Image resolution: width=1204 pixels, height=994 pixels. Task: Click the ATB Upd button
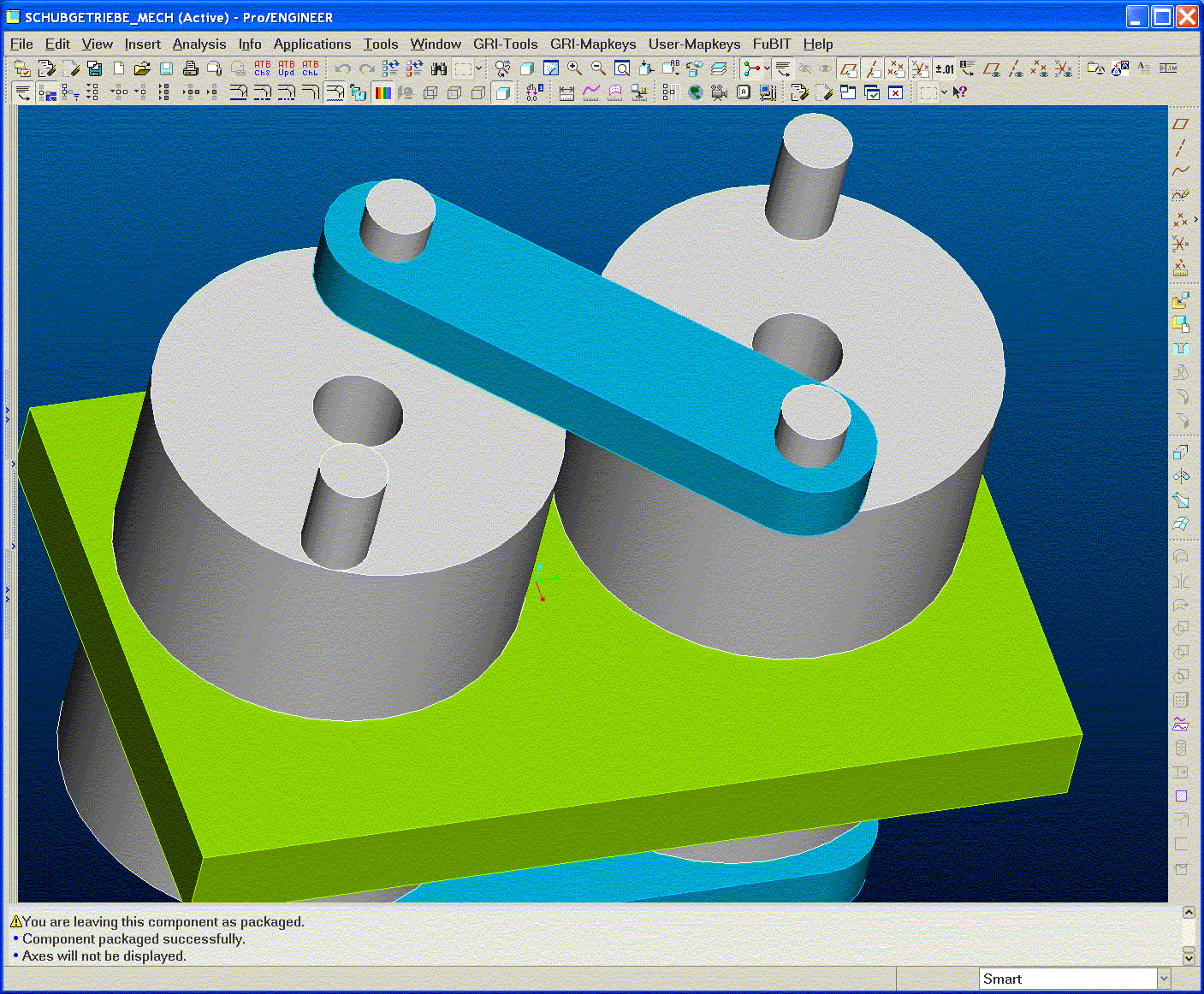tap(287, 68)
